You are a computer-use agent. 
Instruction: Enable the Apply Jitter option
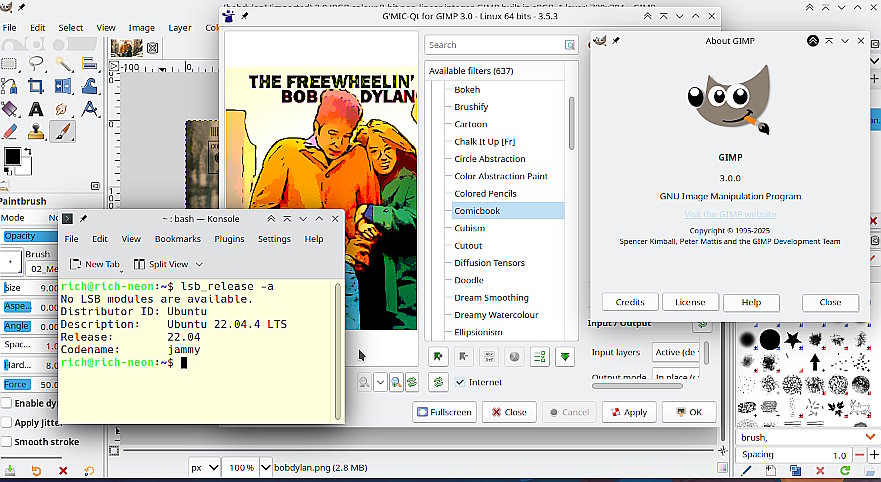pos(8,422)
